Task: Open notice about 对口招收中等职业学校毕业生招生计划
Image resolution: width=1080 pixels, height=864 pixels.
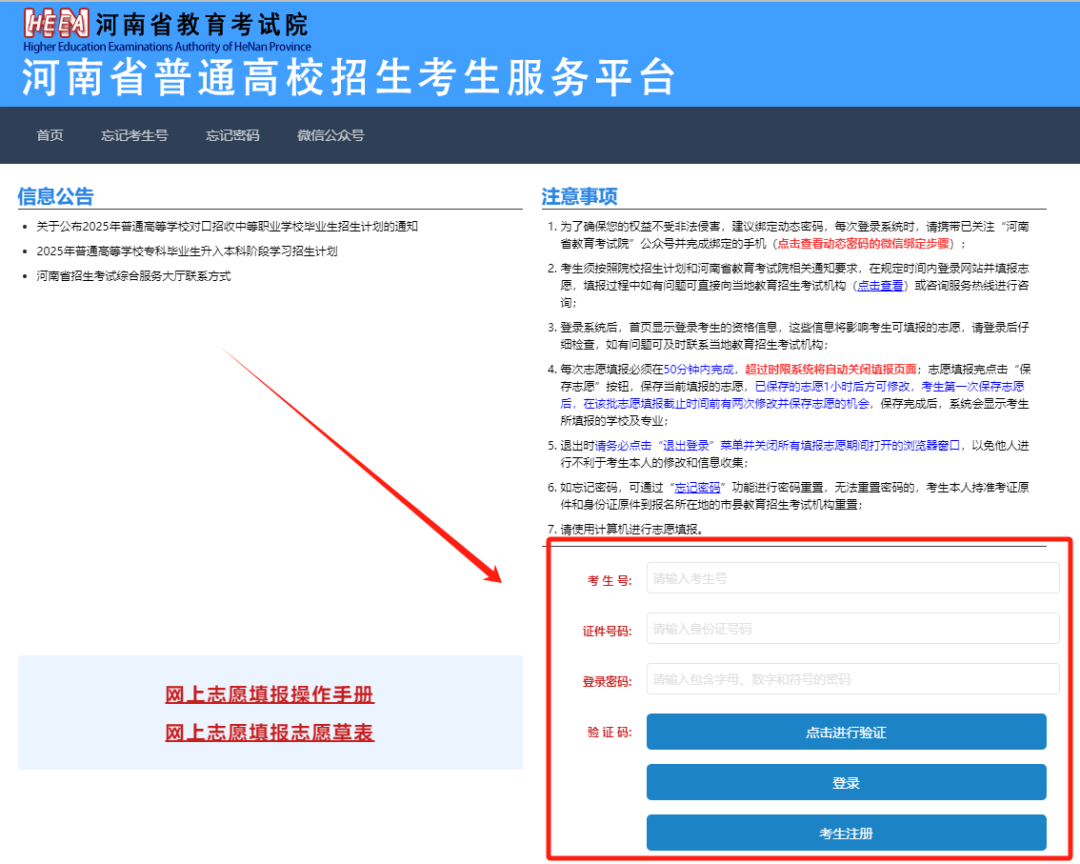Action: [x=227, y=227]
